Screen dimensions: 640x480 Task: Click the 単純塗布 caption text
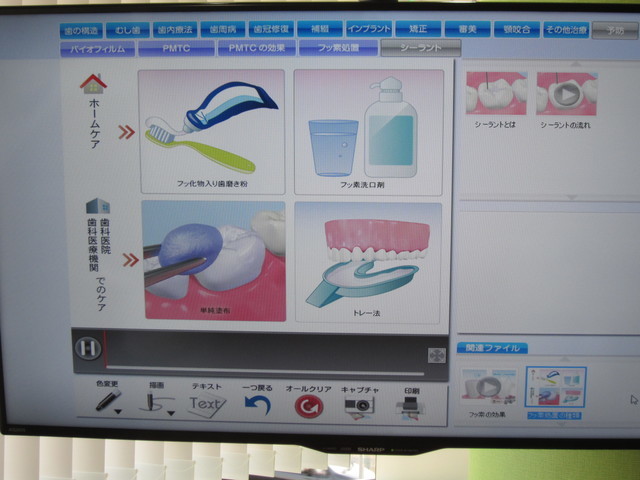pyautogui.click(x=215, y=311)
